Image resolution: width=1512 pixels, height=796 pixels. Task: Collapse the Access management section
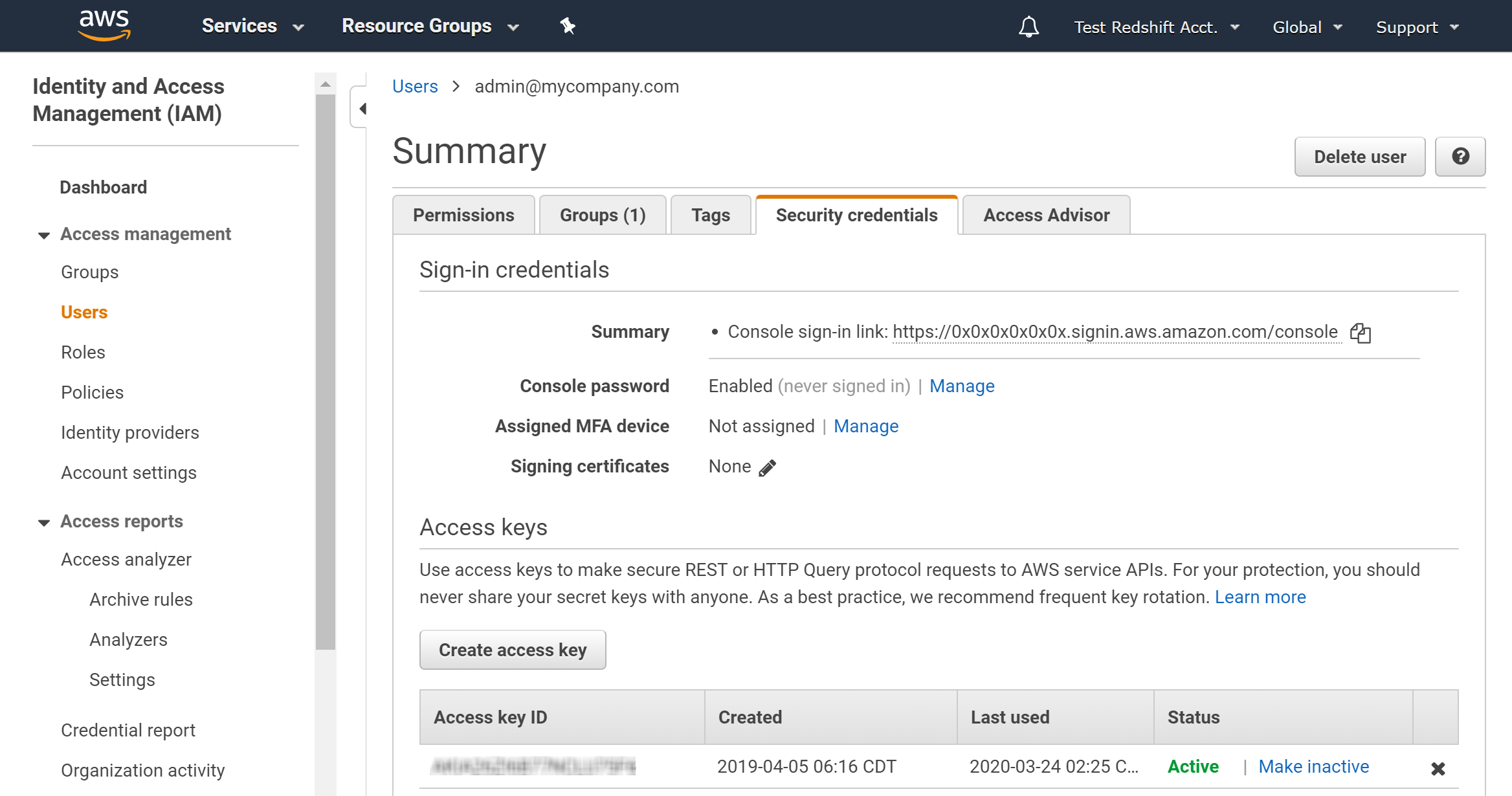(44, 235)
